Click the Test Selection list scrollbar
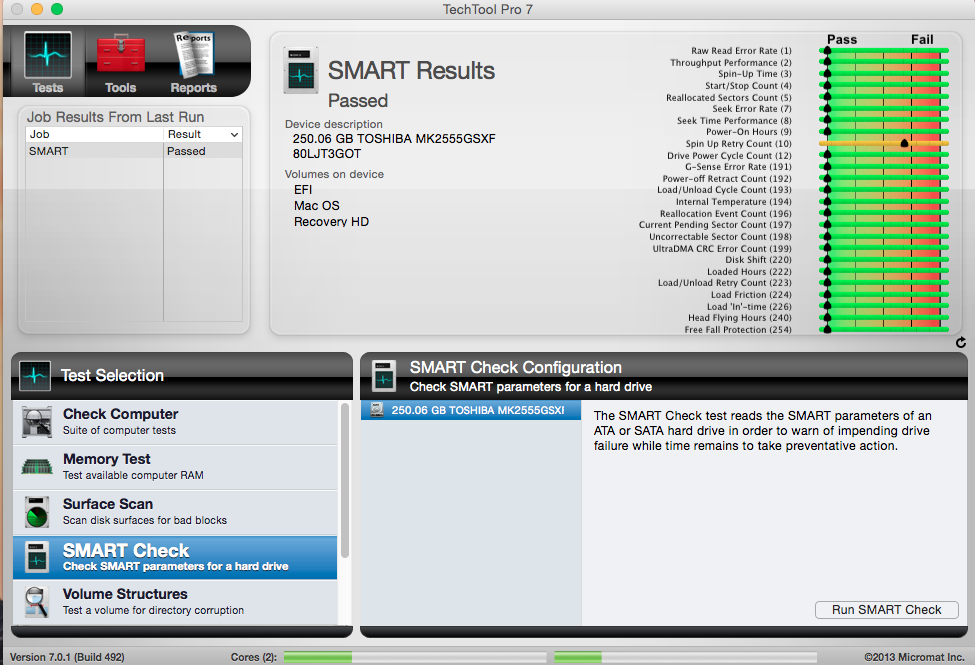This screenshot has height=665, width=975. (345, 480)
